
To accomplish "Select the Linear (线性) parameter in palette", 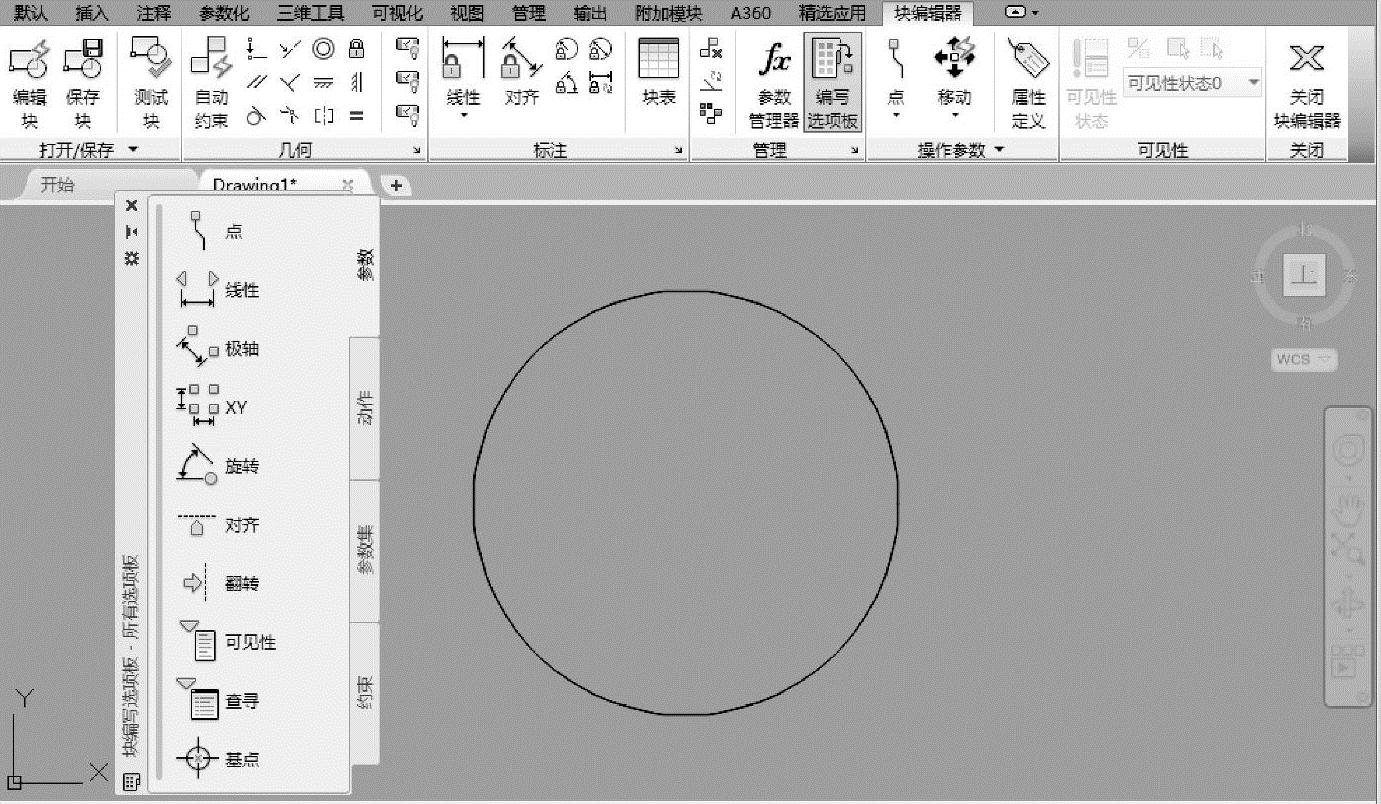I will click(x=217, y=290).
